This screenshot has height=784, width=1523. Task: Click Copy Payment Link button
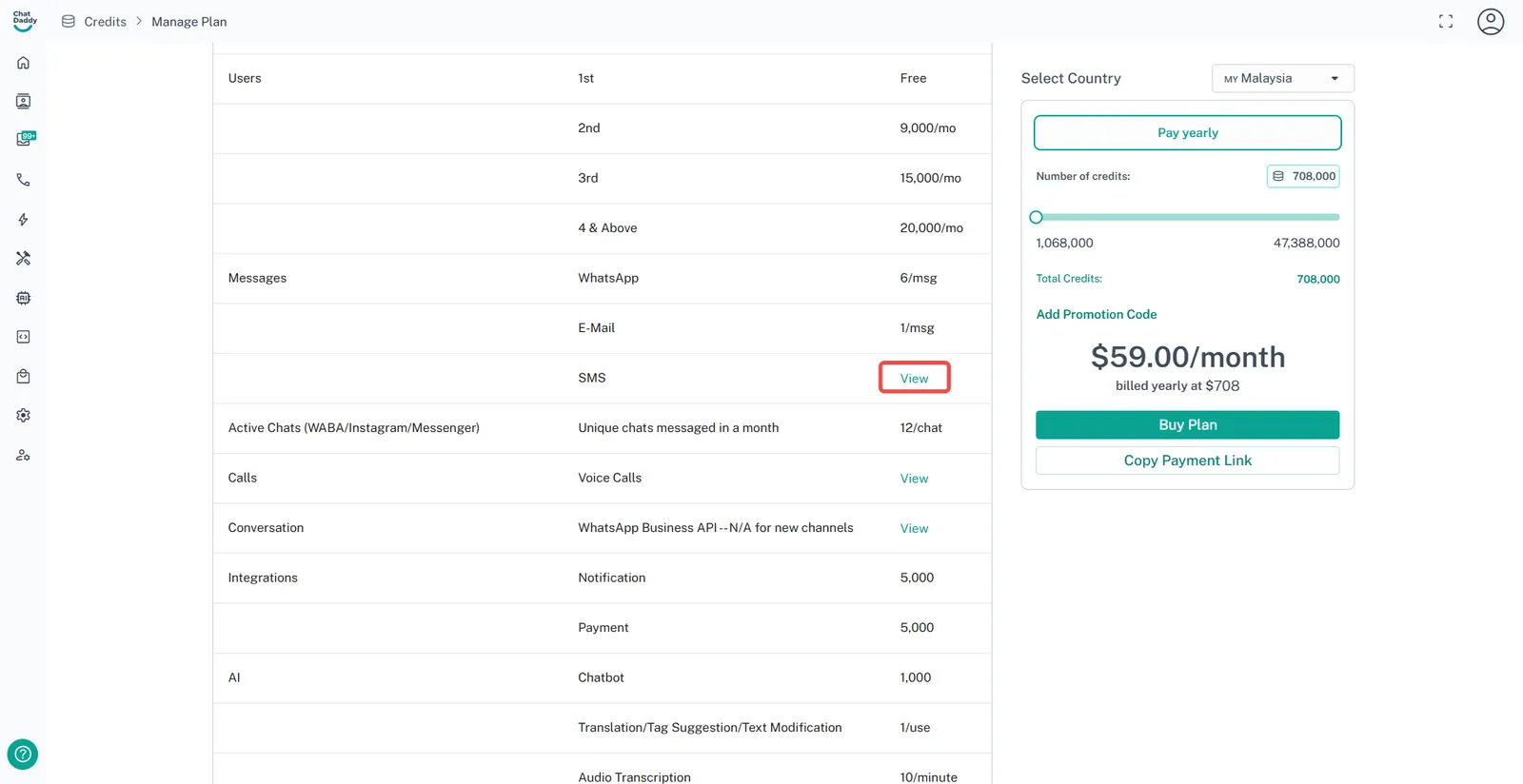click(x=1187, y=461)
